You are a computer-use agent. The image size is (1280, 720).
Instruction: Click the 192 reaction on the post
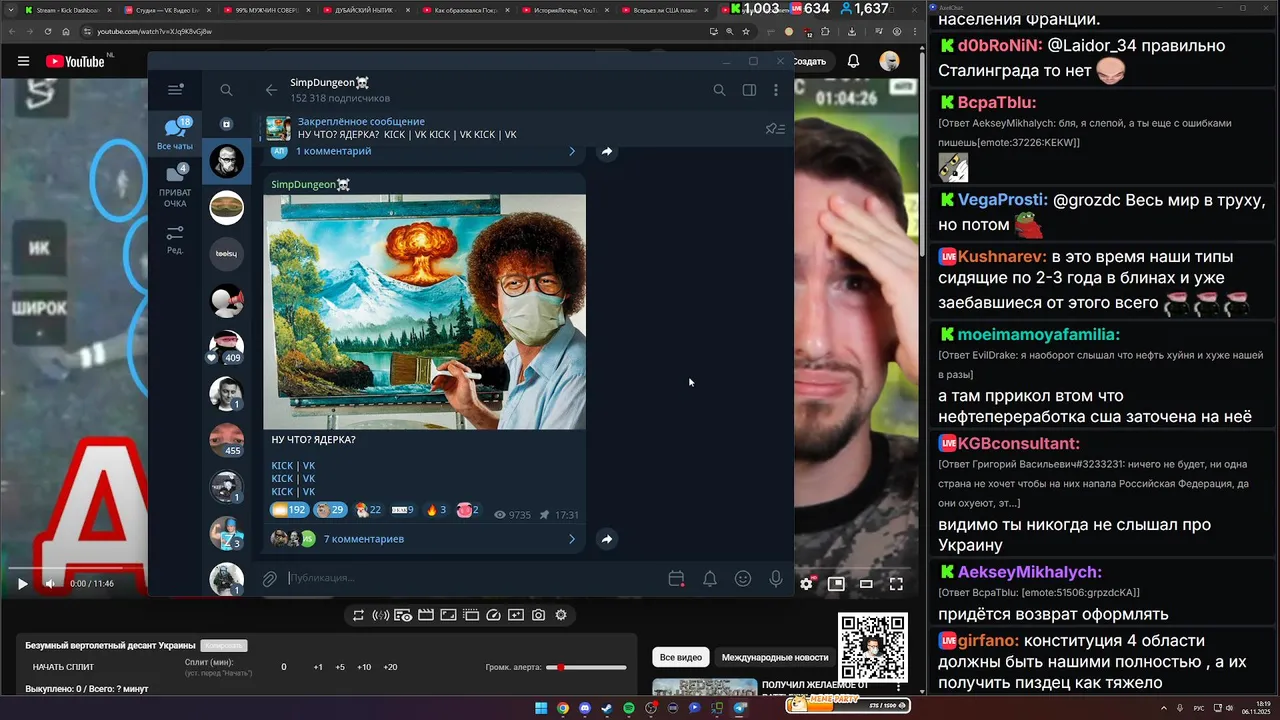click(x=289, y=510)
